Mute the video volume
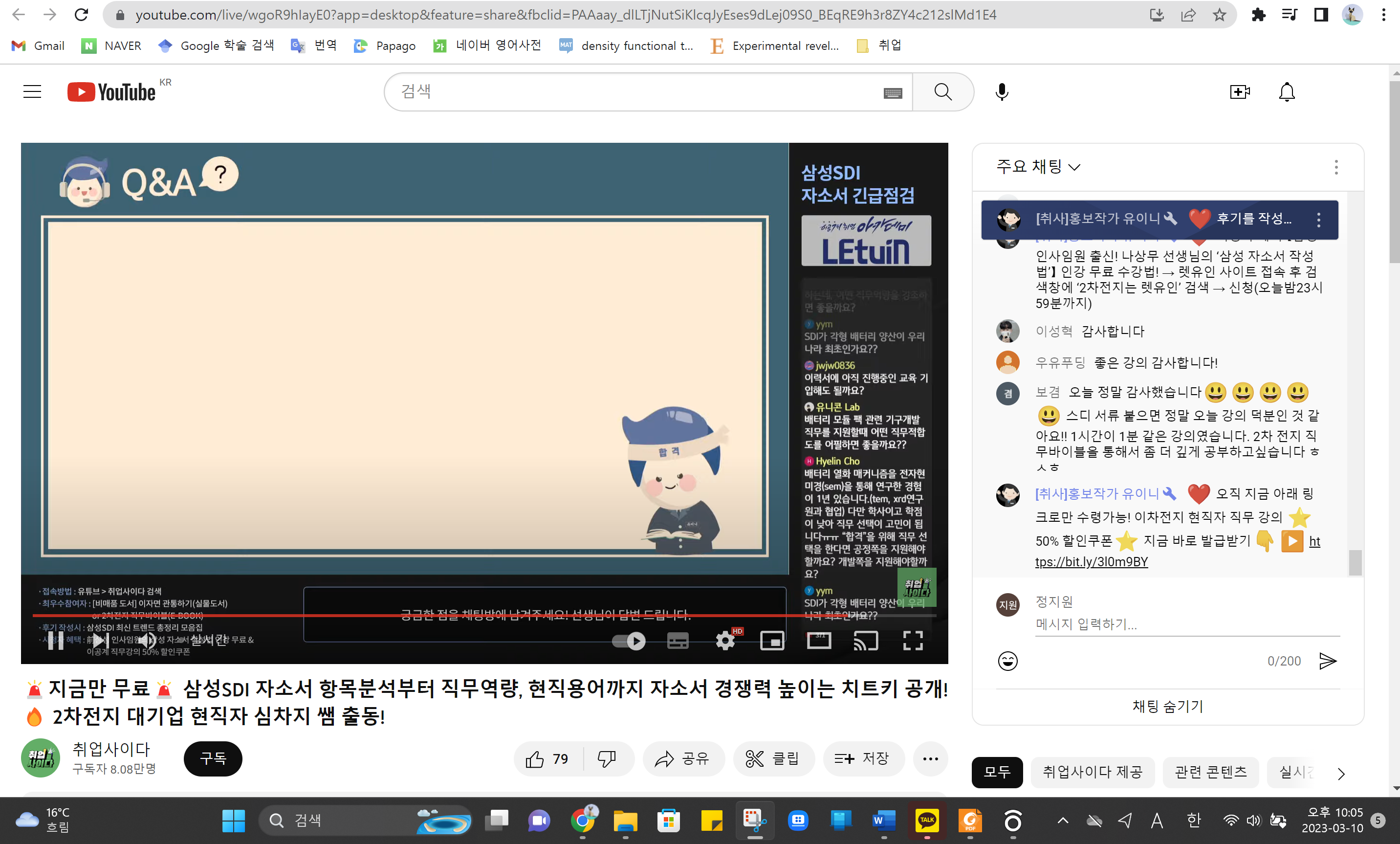Image resolution: width=1400 pixels, height=844 pixels. click(x=146, y=641)
